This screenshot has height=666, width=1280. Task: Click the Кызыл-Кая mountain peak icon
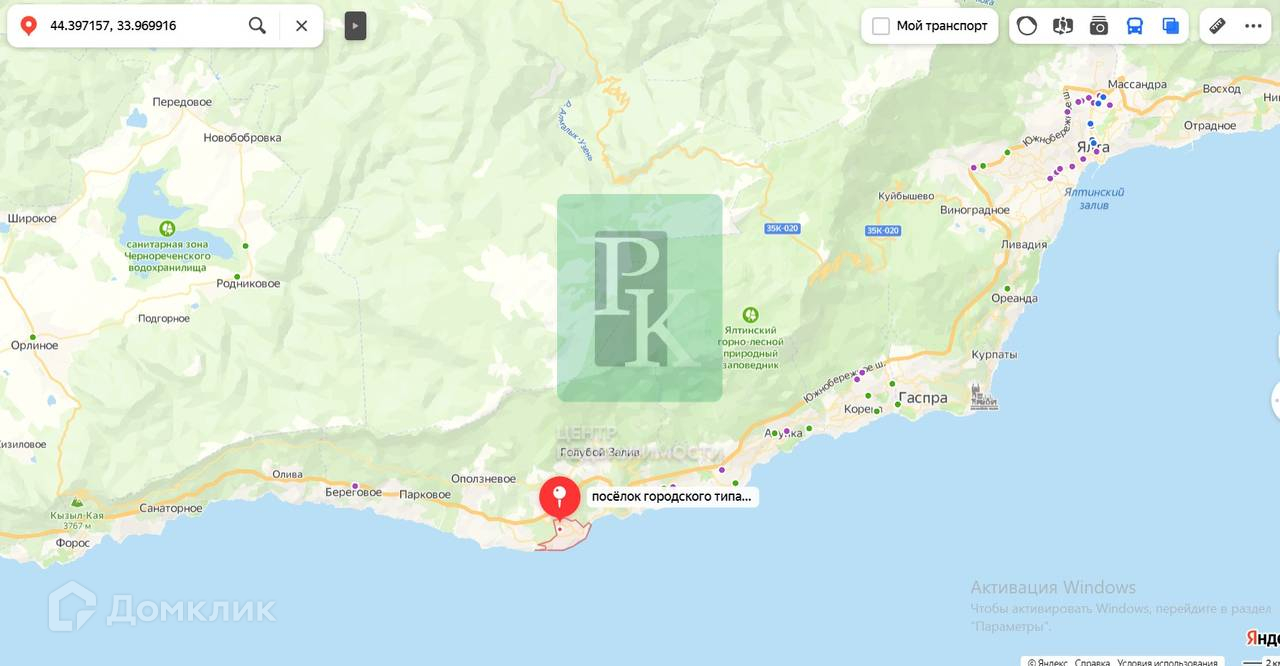[x=77, y=503]
